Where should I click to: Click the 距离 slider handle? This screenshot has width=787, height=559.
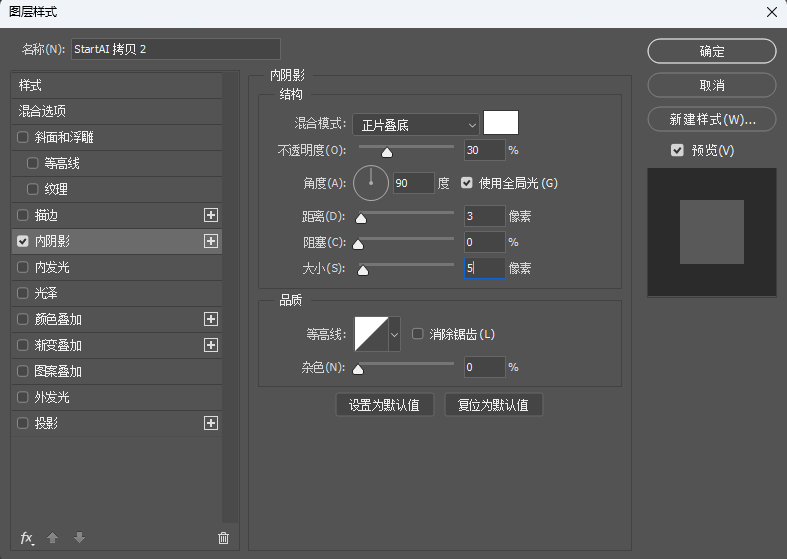tap(361, 218)
